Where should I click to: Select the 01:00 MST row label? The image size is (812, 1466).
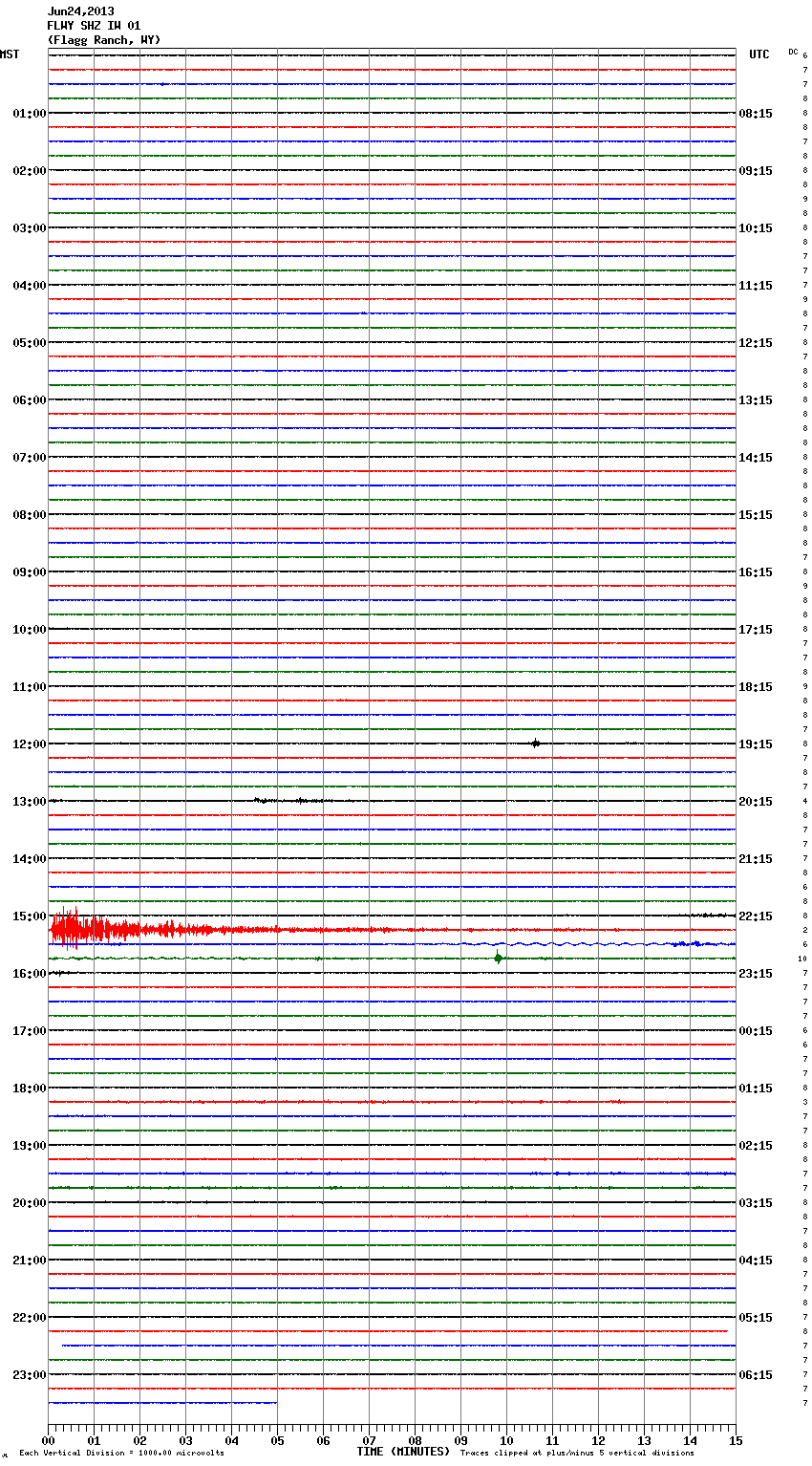pos(30,114)
